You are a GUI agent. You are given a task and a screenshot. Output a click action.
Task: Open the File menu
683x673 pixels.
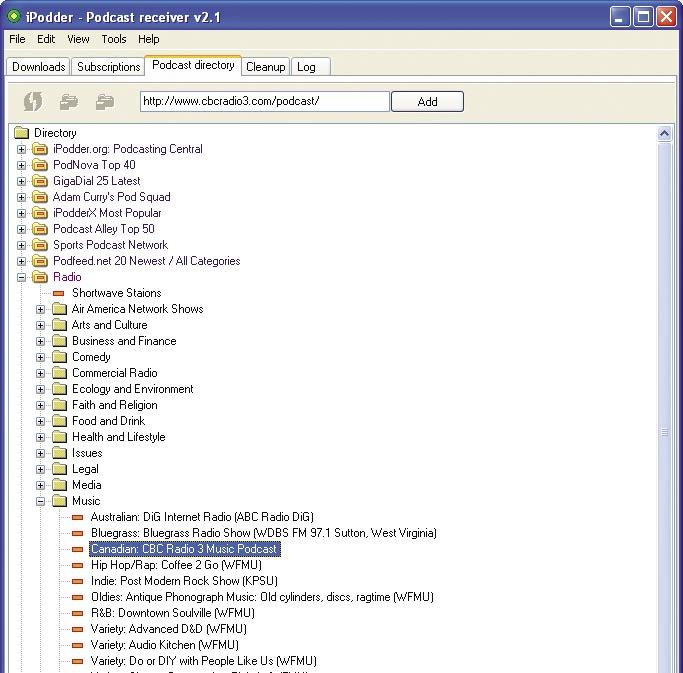pos(17,39)
